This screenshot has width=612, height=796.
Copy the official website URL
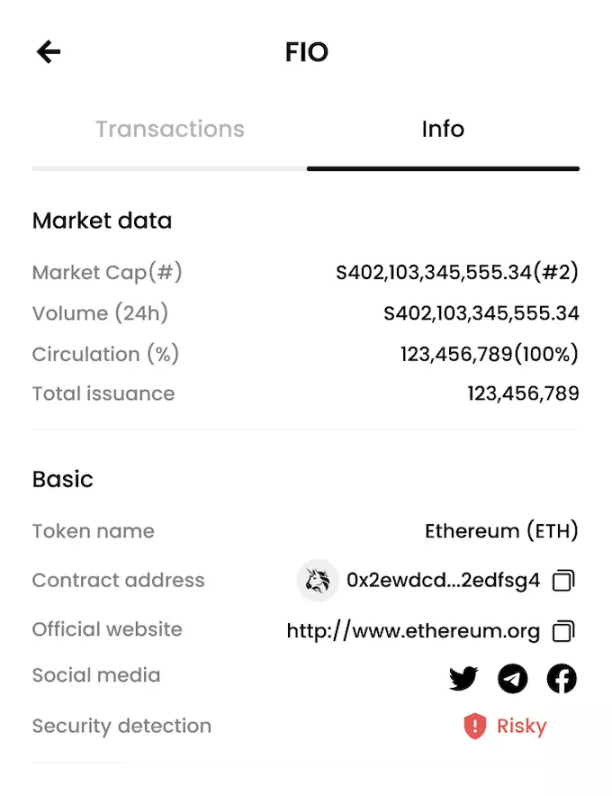pos(564,631)
